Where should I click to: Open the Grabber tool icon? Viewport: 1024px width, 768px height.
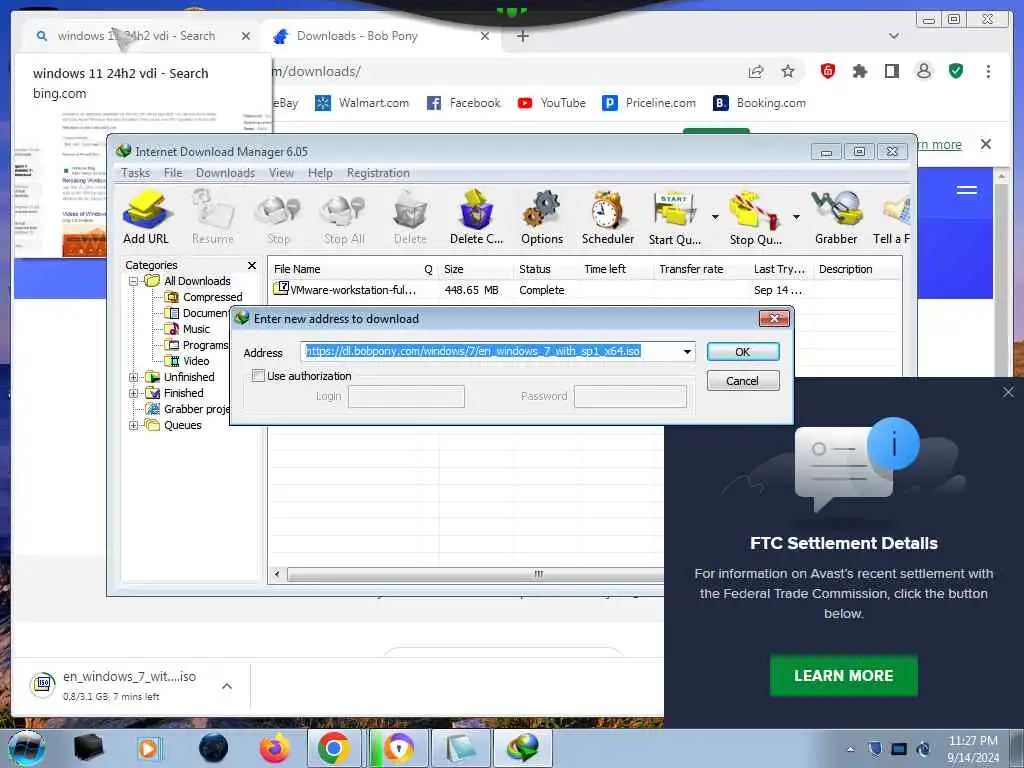(836, 217)
